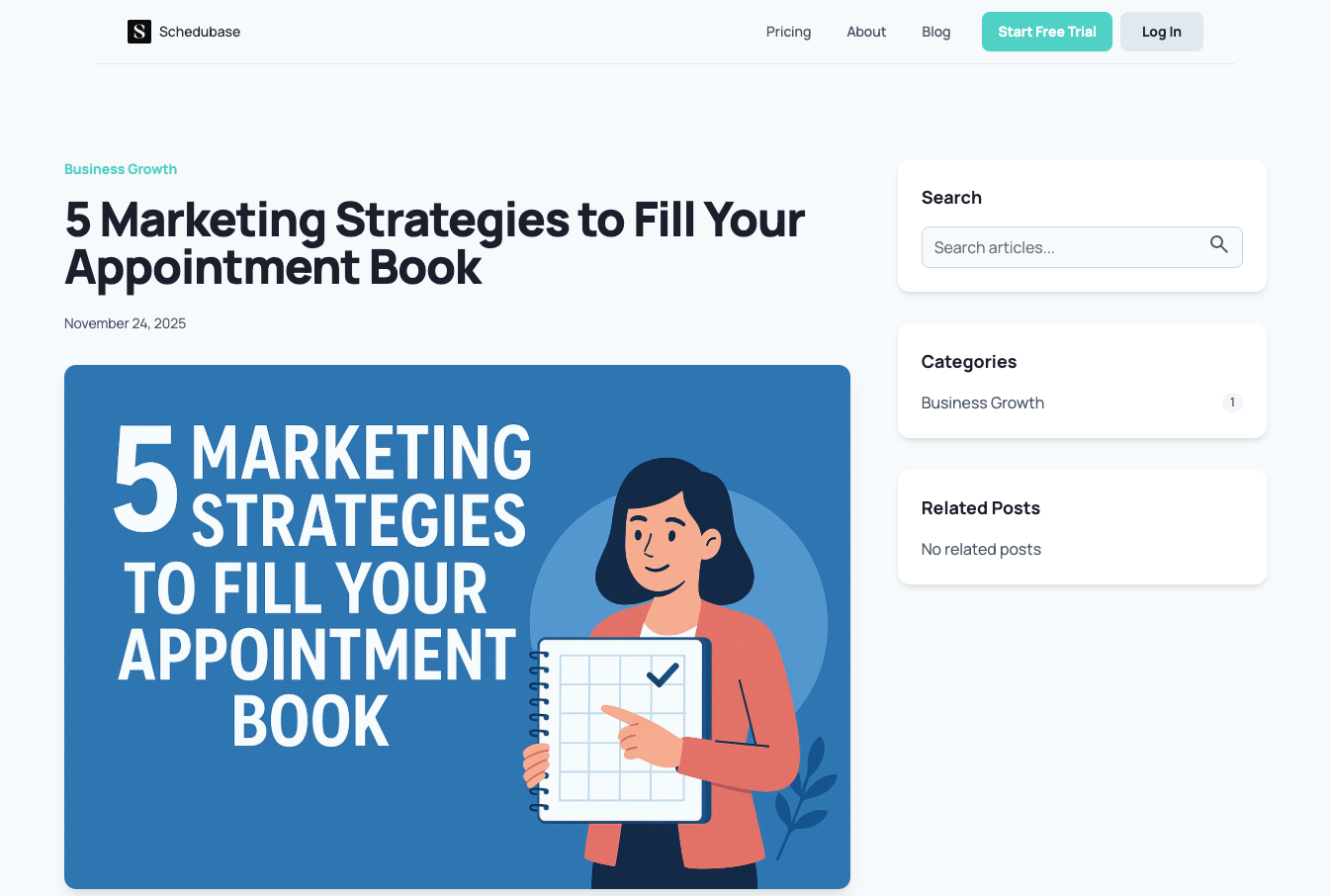This screenshot has height=896, width=1331.
Task: Go to the About page
Action: [x=866, y=32]
